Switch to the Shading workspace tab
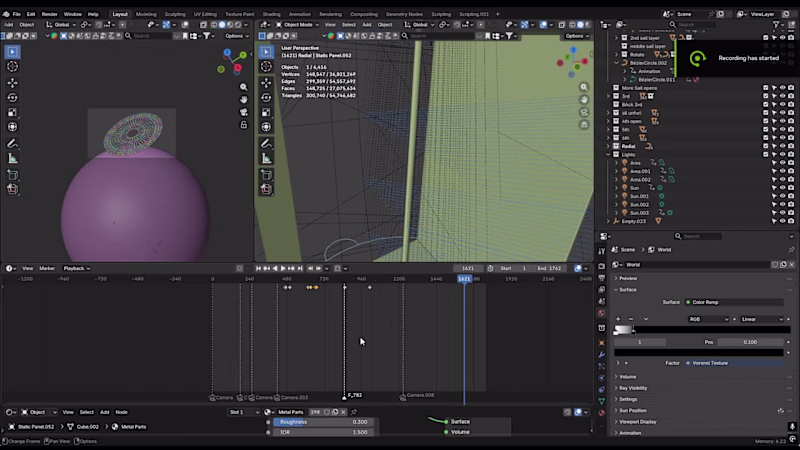 click(271, 14)
